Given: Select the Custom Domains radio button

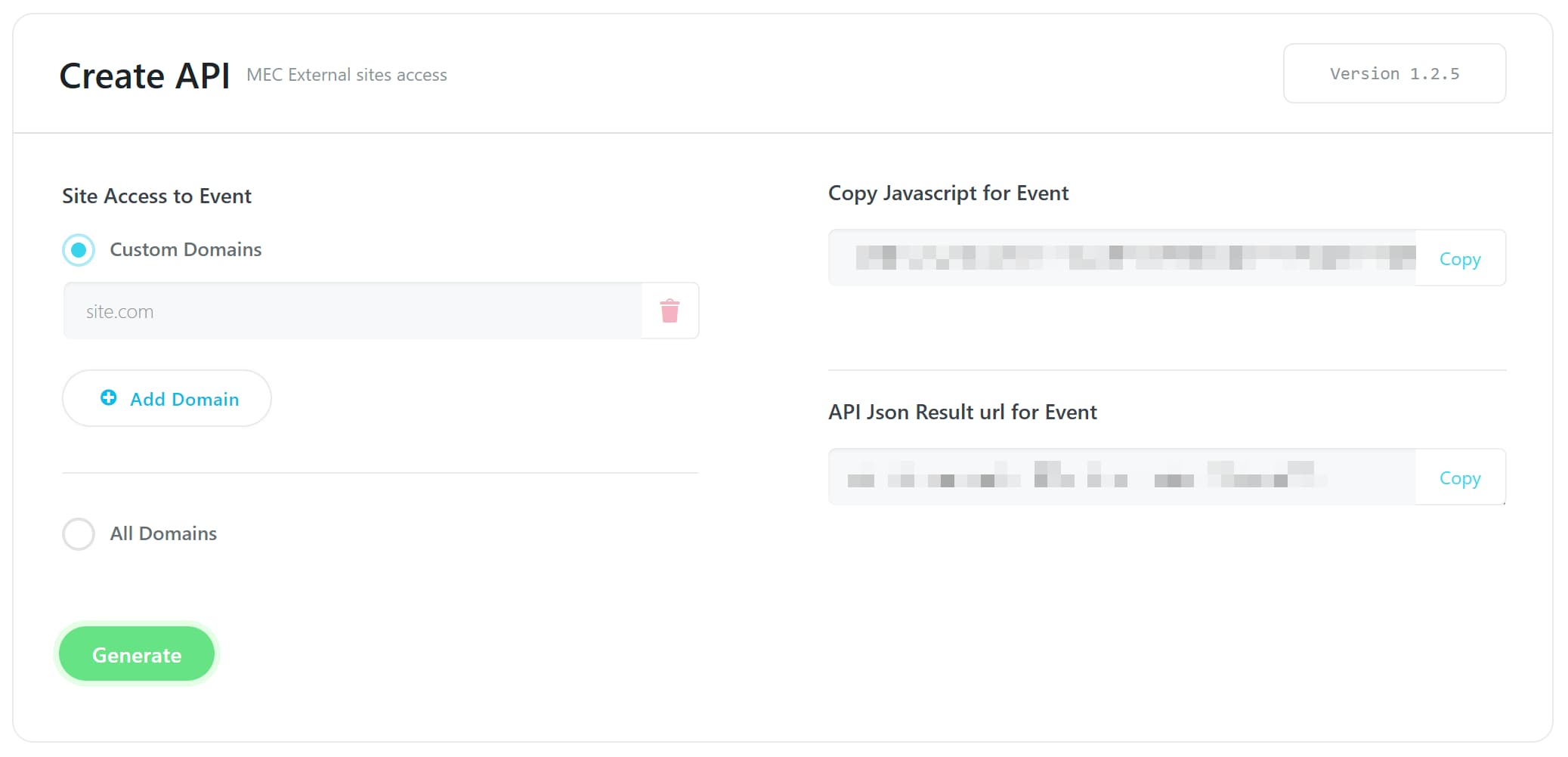Looking at the screenshot, I should (79, 250).
